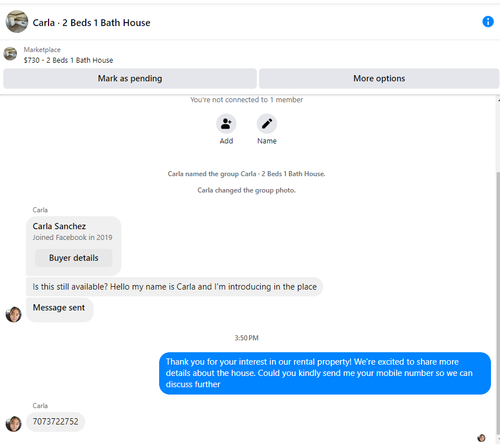View Buyer details for Carla Sanchez
The image size is (500, 446).
74,258
